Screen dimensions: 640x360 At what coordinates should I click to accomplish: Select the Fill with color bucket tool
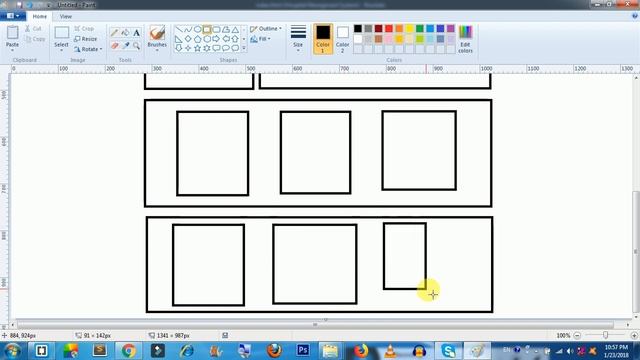(126, 33)
